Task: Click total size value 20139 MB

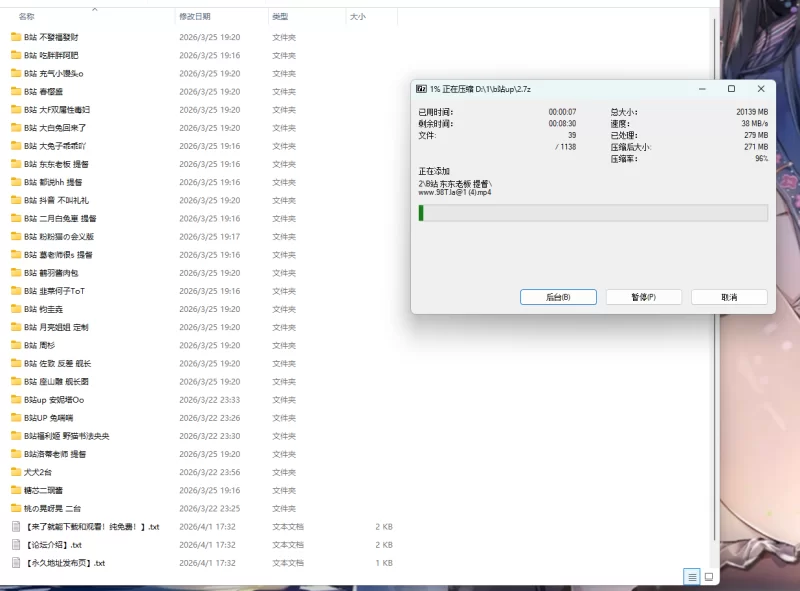Action: tap(752, 112)
